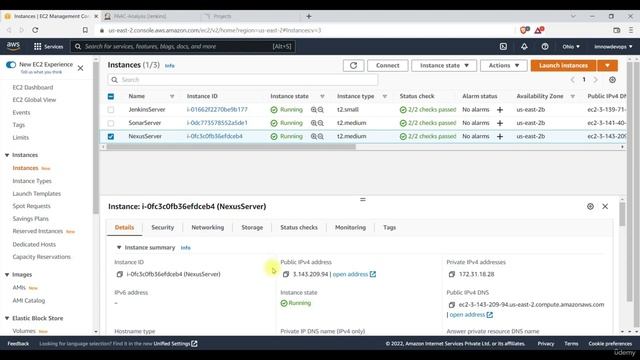Go to the next table page
640x360 pixels.
tap(596, 80)
